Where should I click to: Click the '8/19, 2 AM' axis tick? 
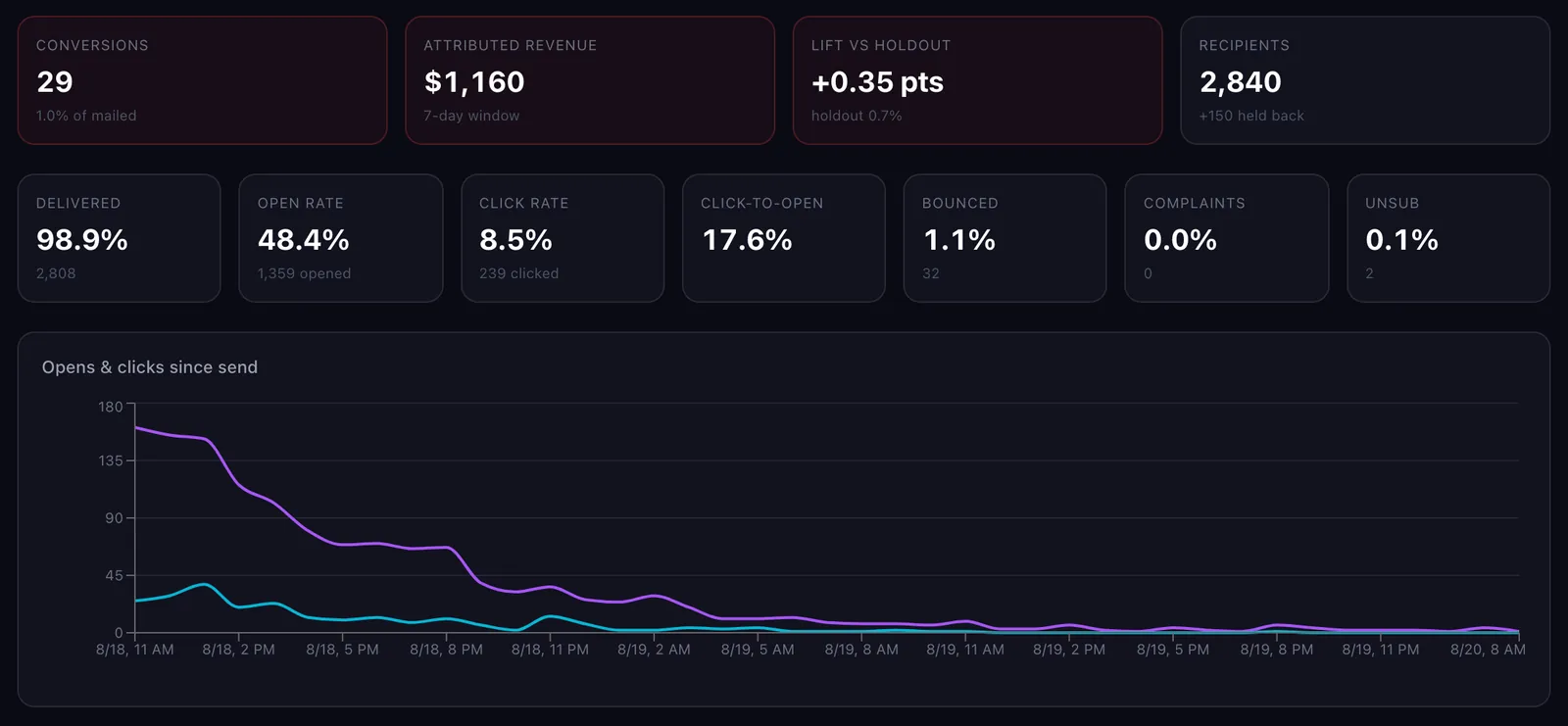pos(654,650)
